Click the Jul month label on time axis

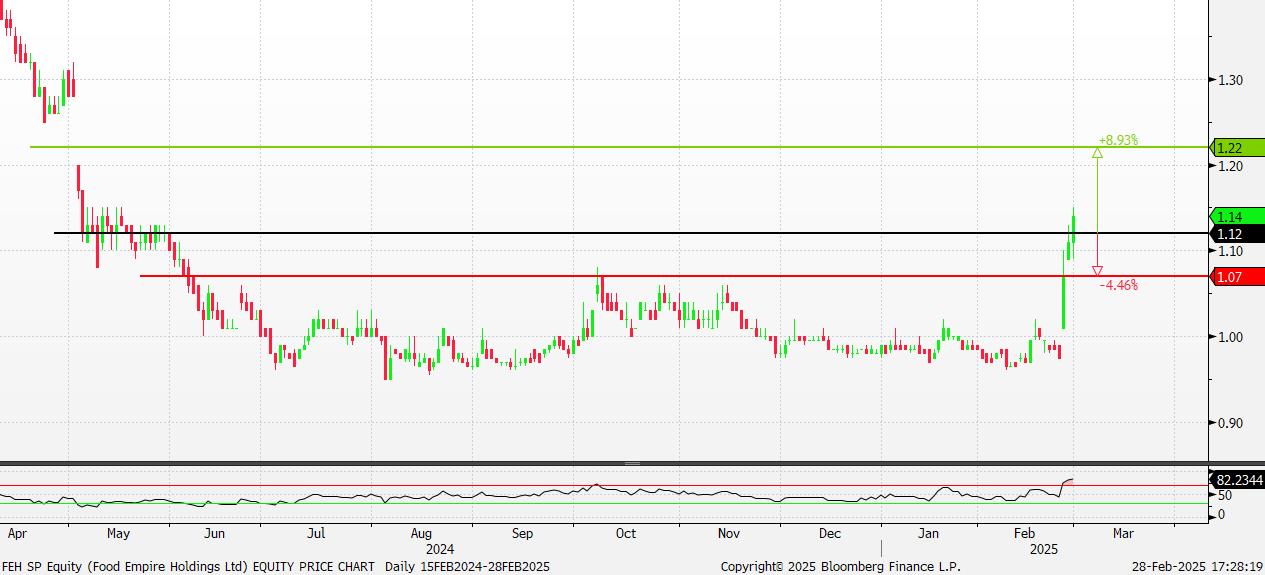click(x=316, y=534)
